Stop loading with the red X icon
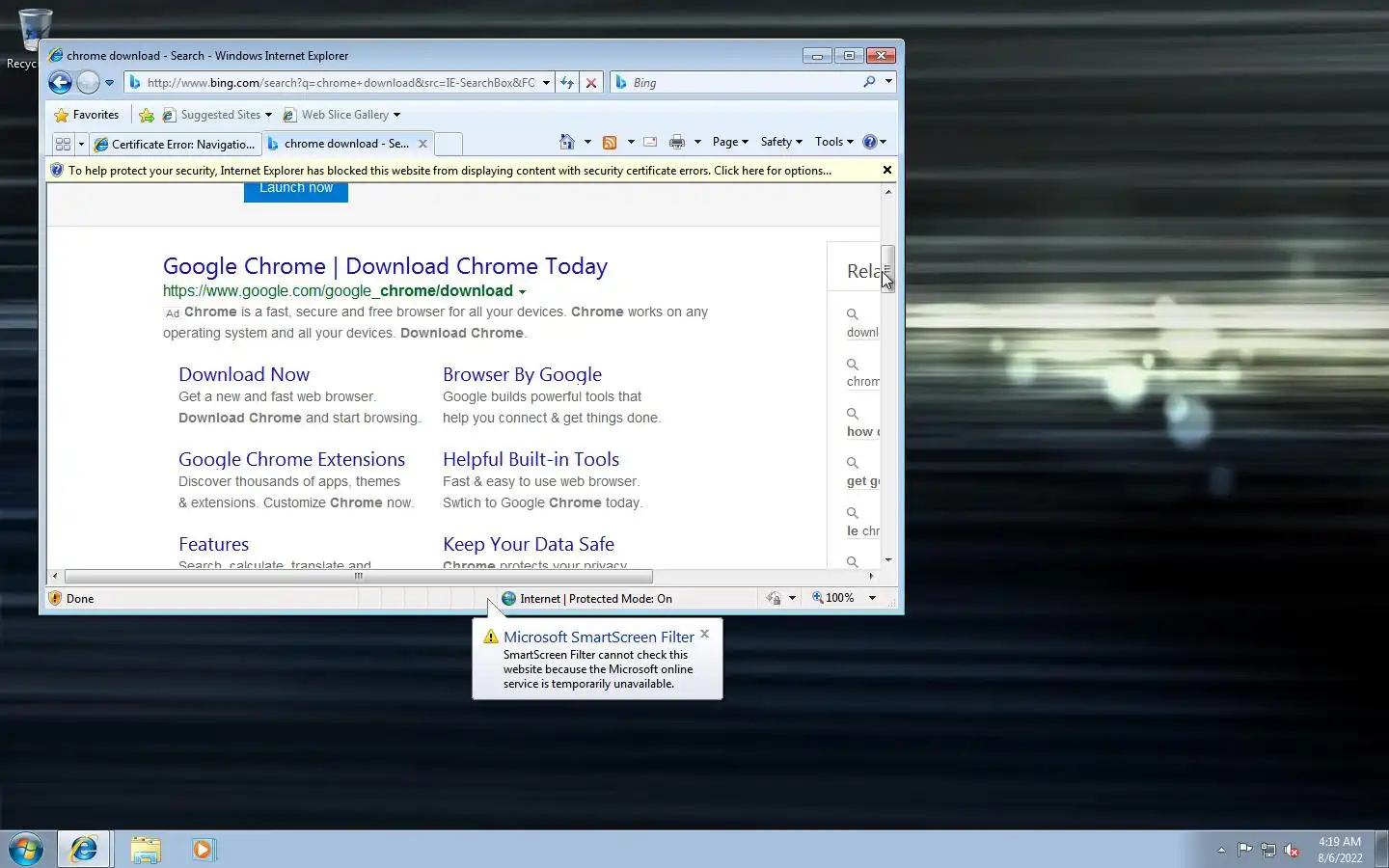 point(591,83)
